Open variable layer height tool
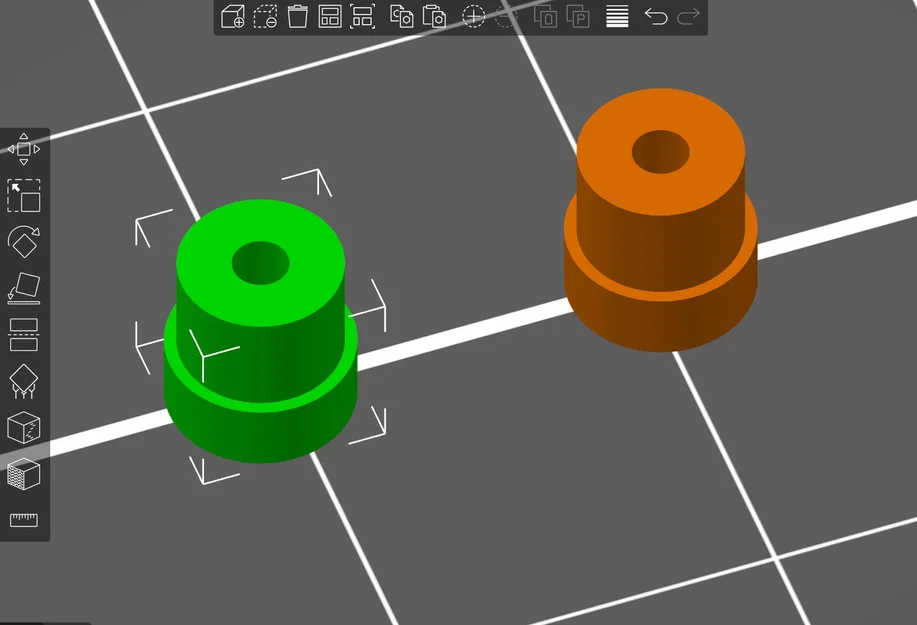This screenshot has height=625, width=917. click(617, 16)
